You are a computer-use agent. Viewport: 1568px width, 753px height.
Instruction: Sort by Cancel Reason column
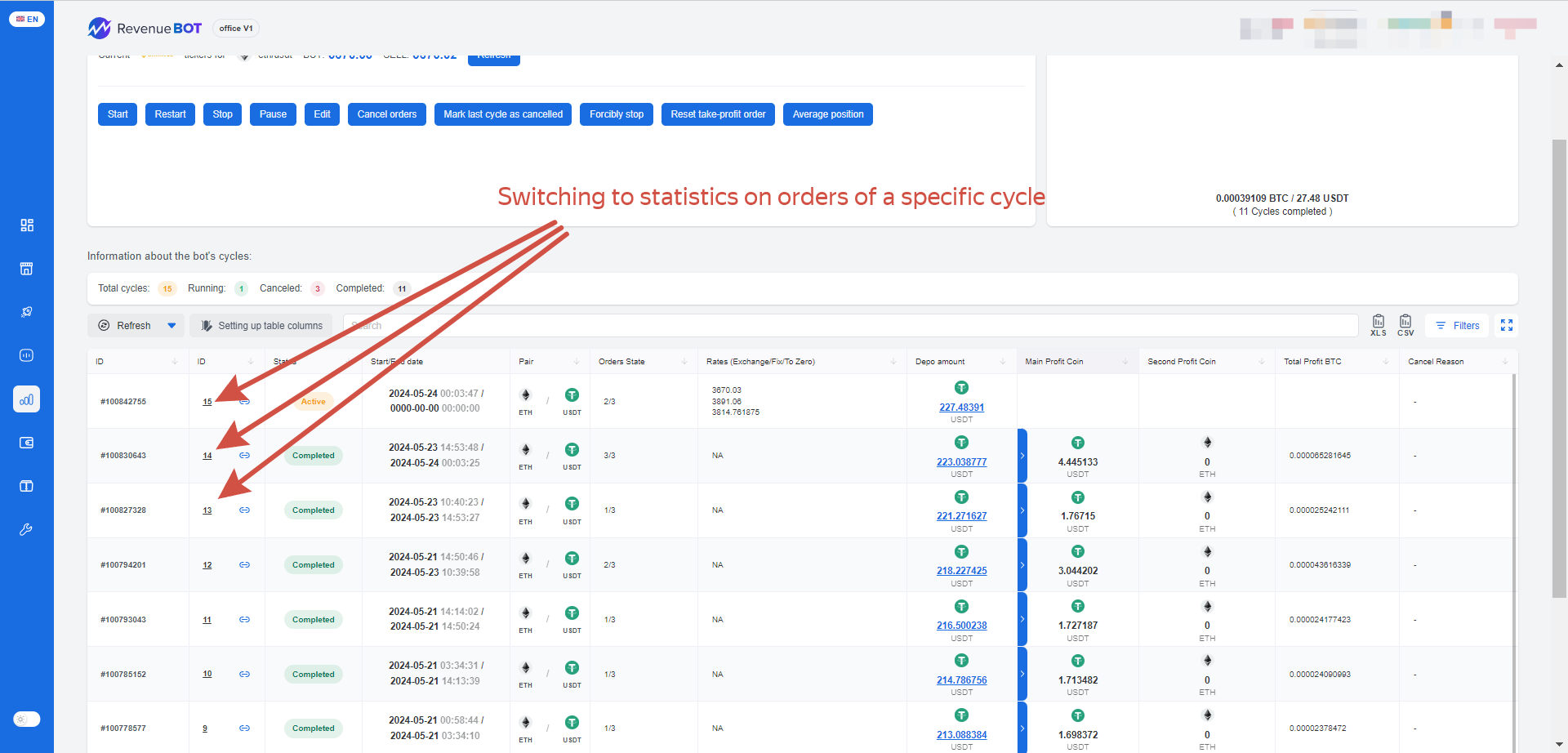tap(1458, 362)
